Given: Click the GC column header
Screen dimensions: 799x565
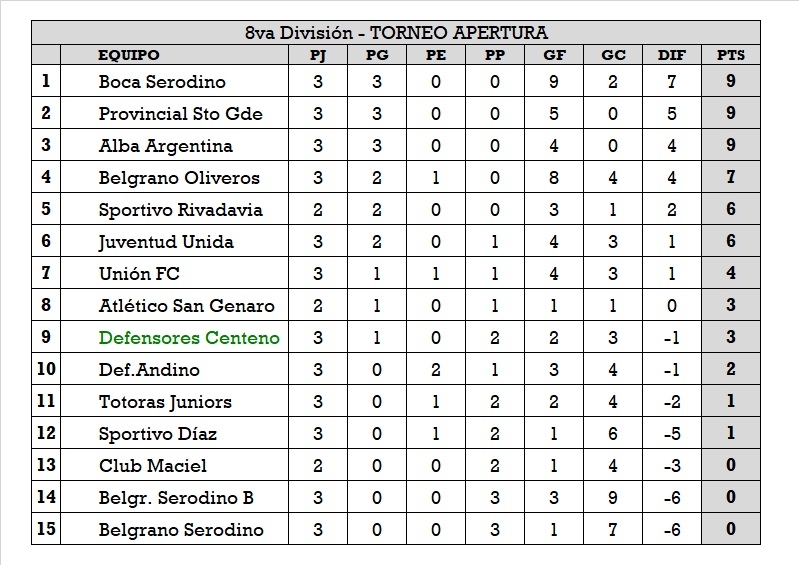Looking at the screenshot, I should 613,55.
